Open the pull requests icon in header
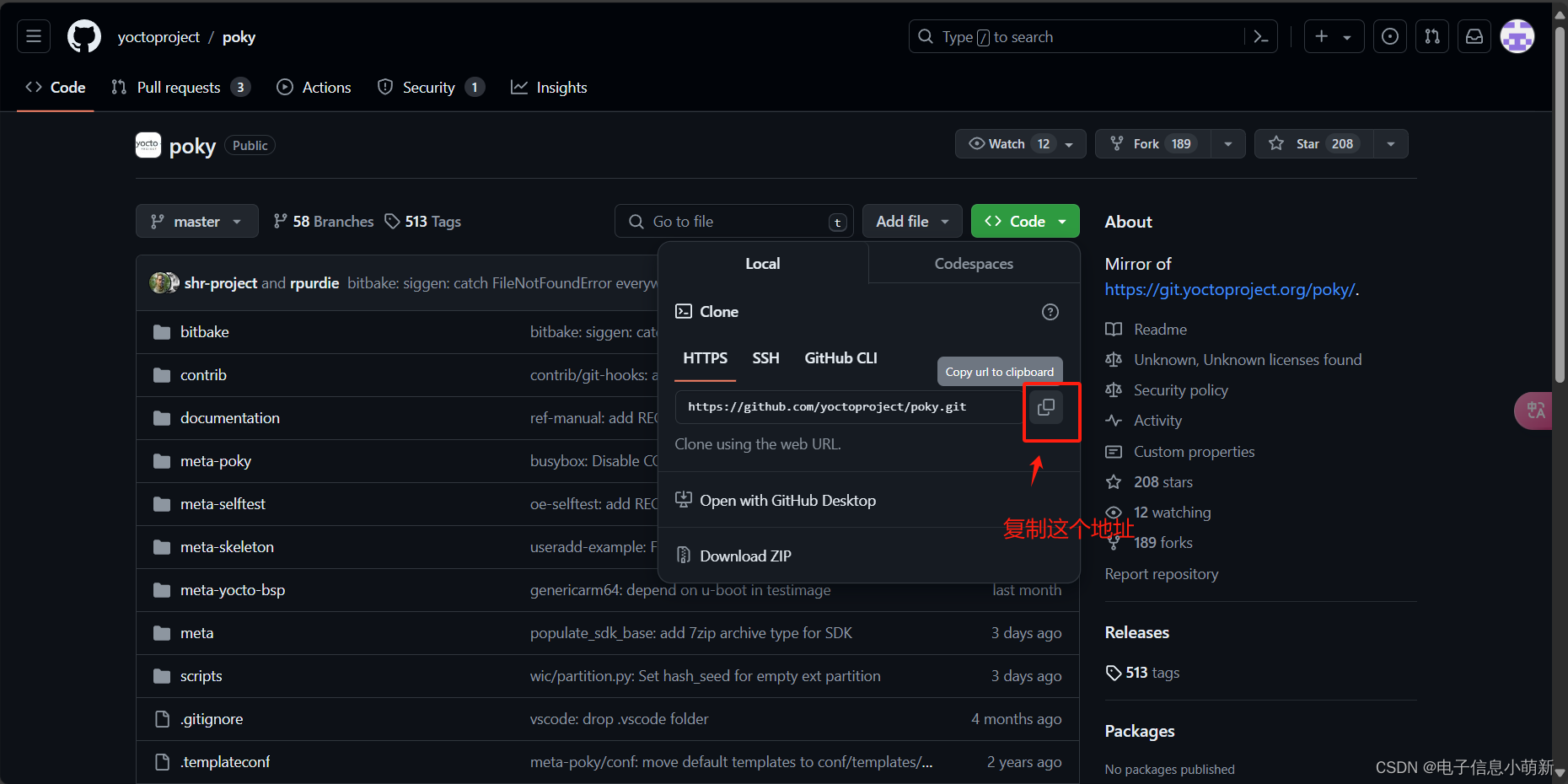Viewport: 1568px width, 784px height. tap(1432, 36)
